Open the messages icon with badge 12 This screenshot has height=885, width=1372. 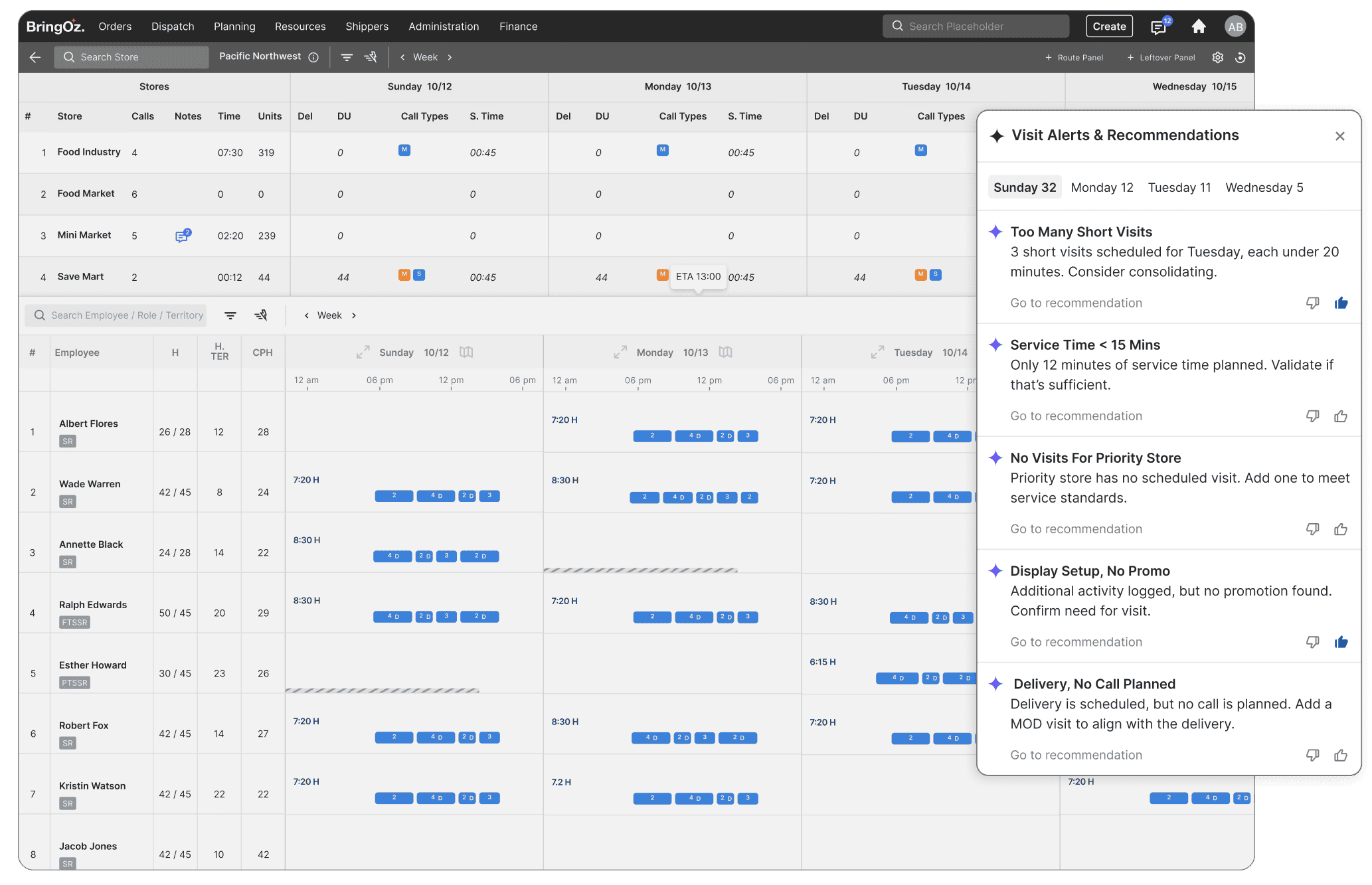[x=1158, y=27]
